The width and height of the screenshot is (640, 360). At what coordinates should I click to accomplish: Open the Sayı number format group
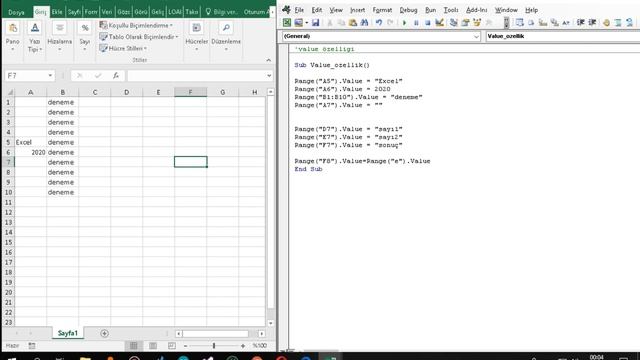[x=84, y=37]
